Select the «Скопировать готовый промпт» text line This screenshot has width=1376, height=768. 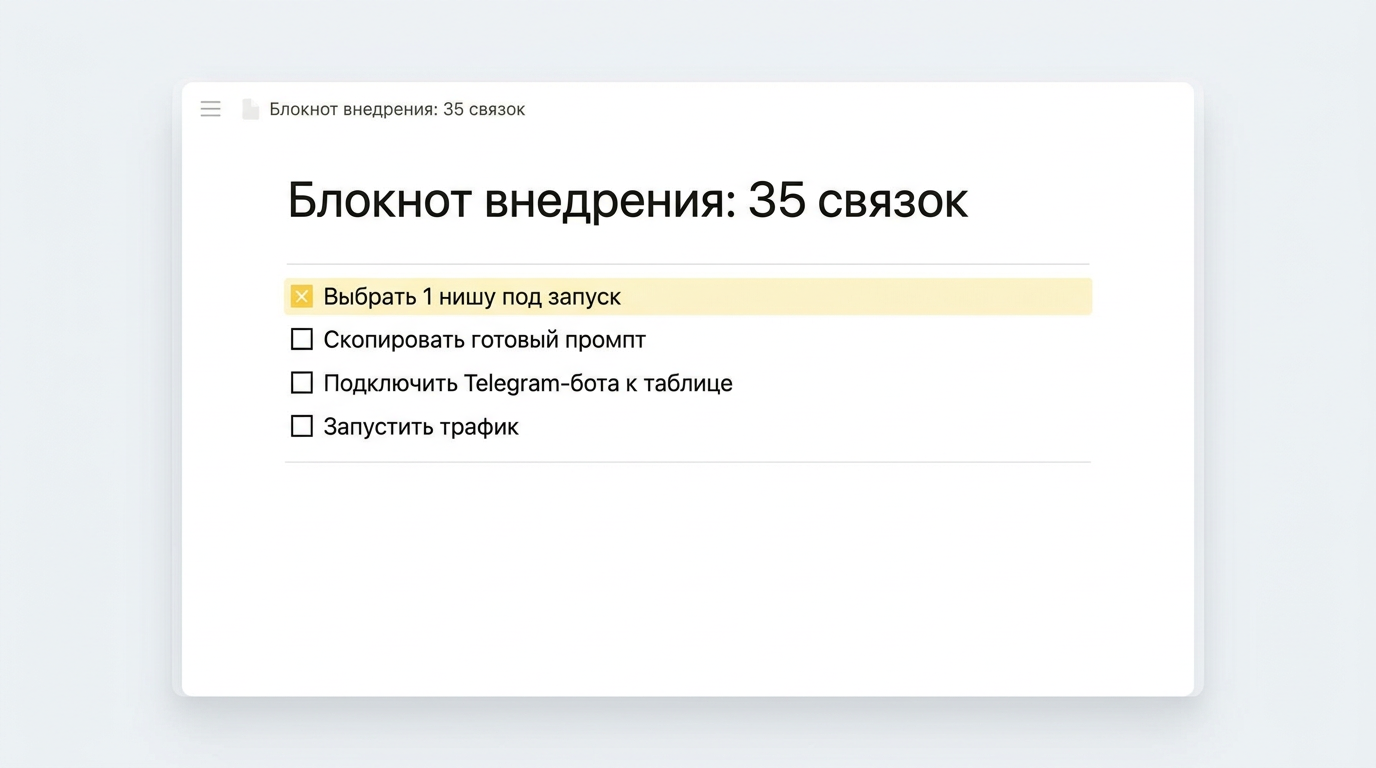pyautogui.click(x=485, y=340)
